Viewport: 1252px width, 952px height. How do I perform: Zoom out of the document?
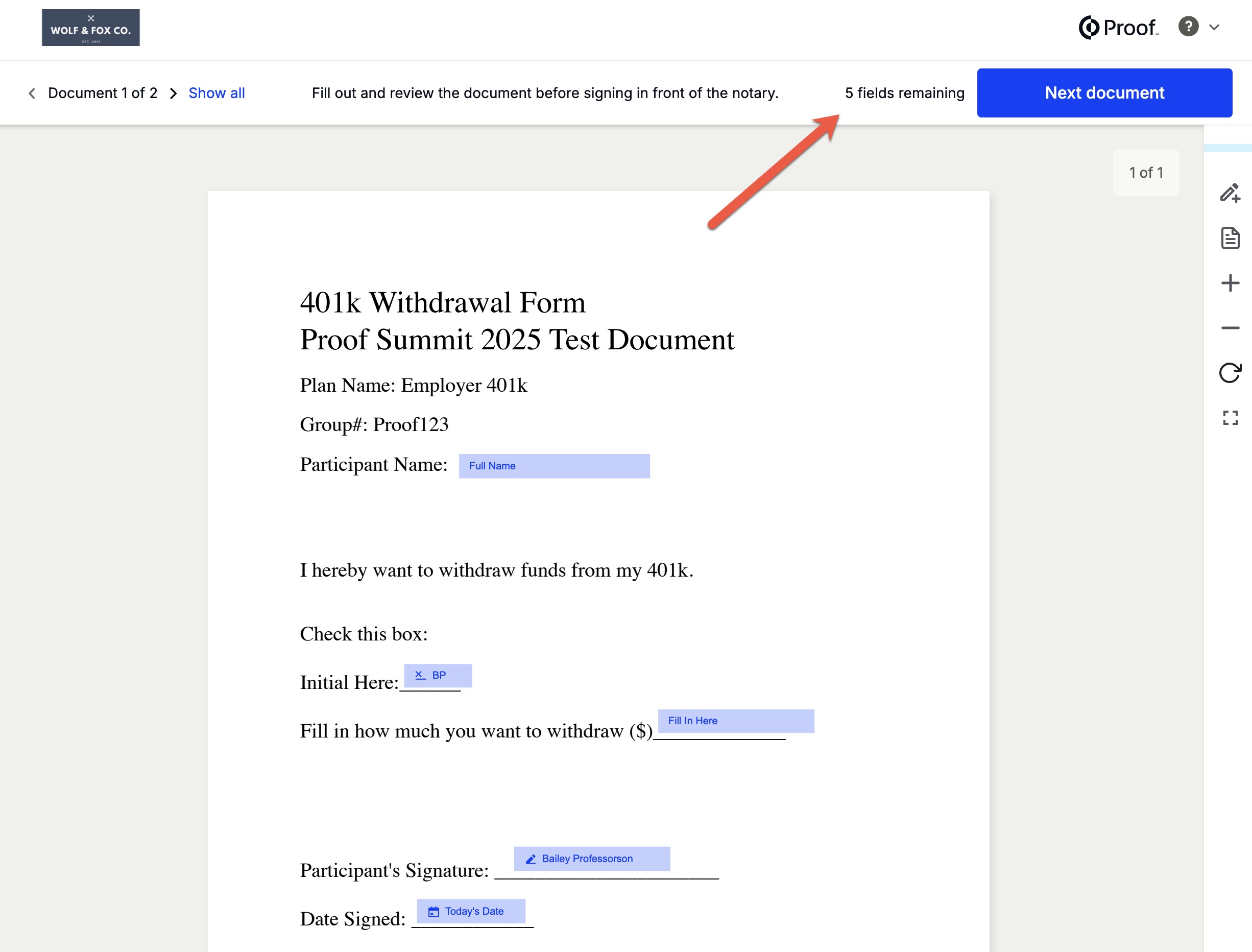(1230, 327)
